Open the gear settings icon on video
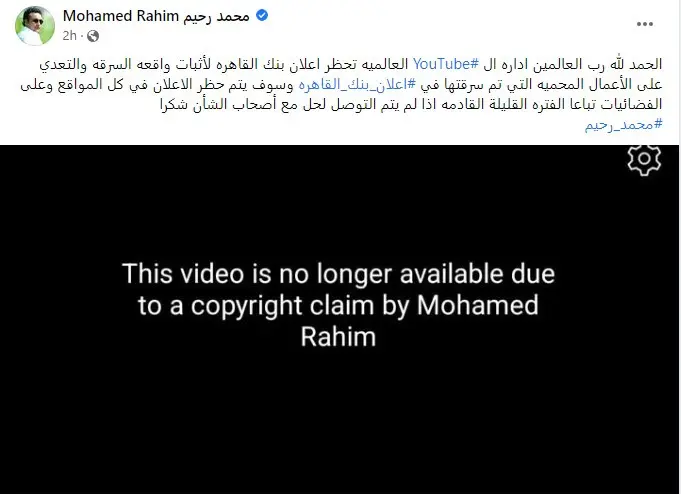This screenshot has height=494, width=681. point(644,159)
